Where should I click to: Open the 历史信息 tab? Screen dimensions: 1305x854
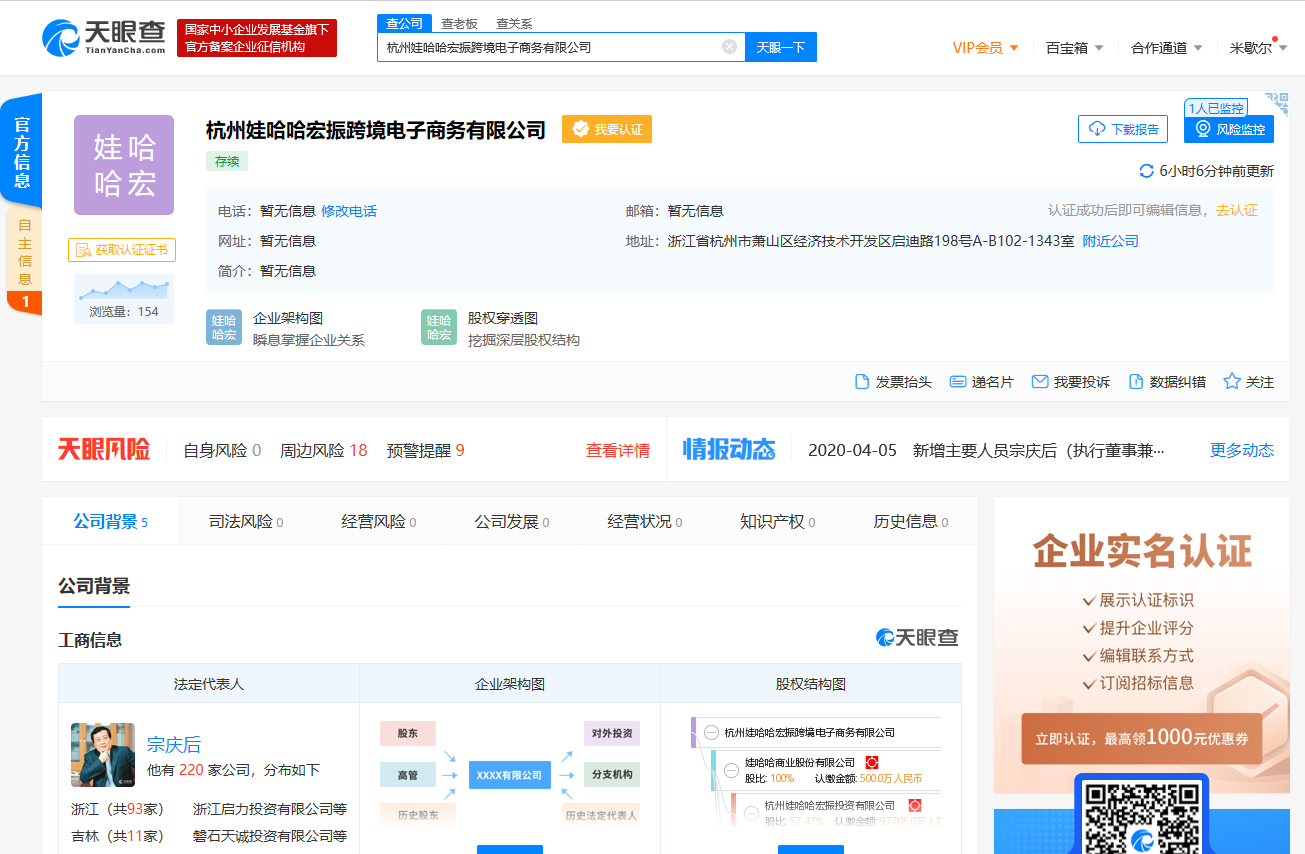click(911, 521)
